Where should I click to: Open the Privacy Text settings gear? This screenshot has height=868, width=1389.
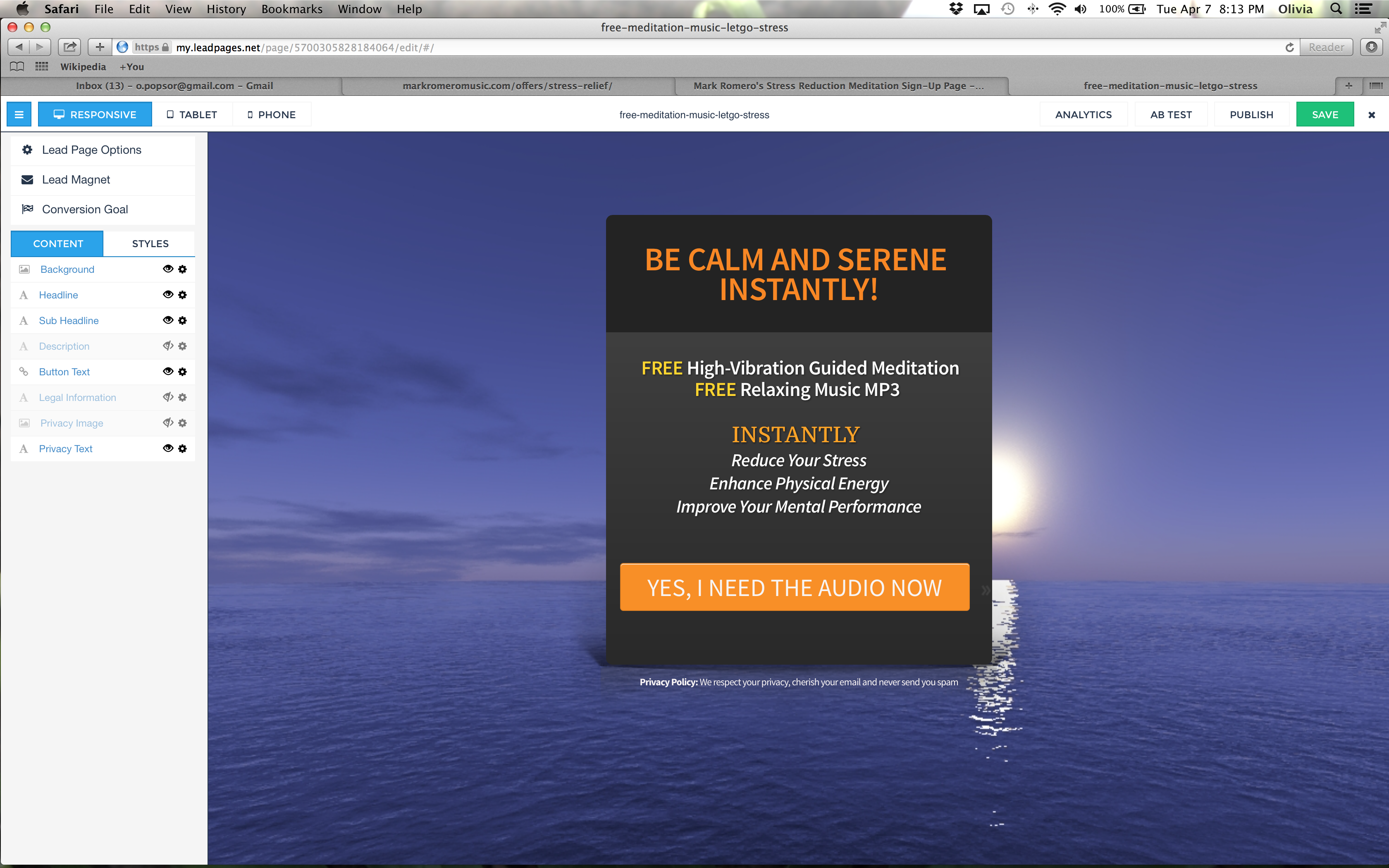pyautogui.click(x=183, y=448)
